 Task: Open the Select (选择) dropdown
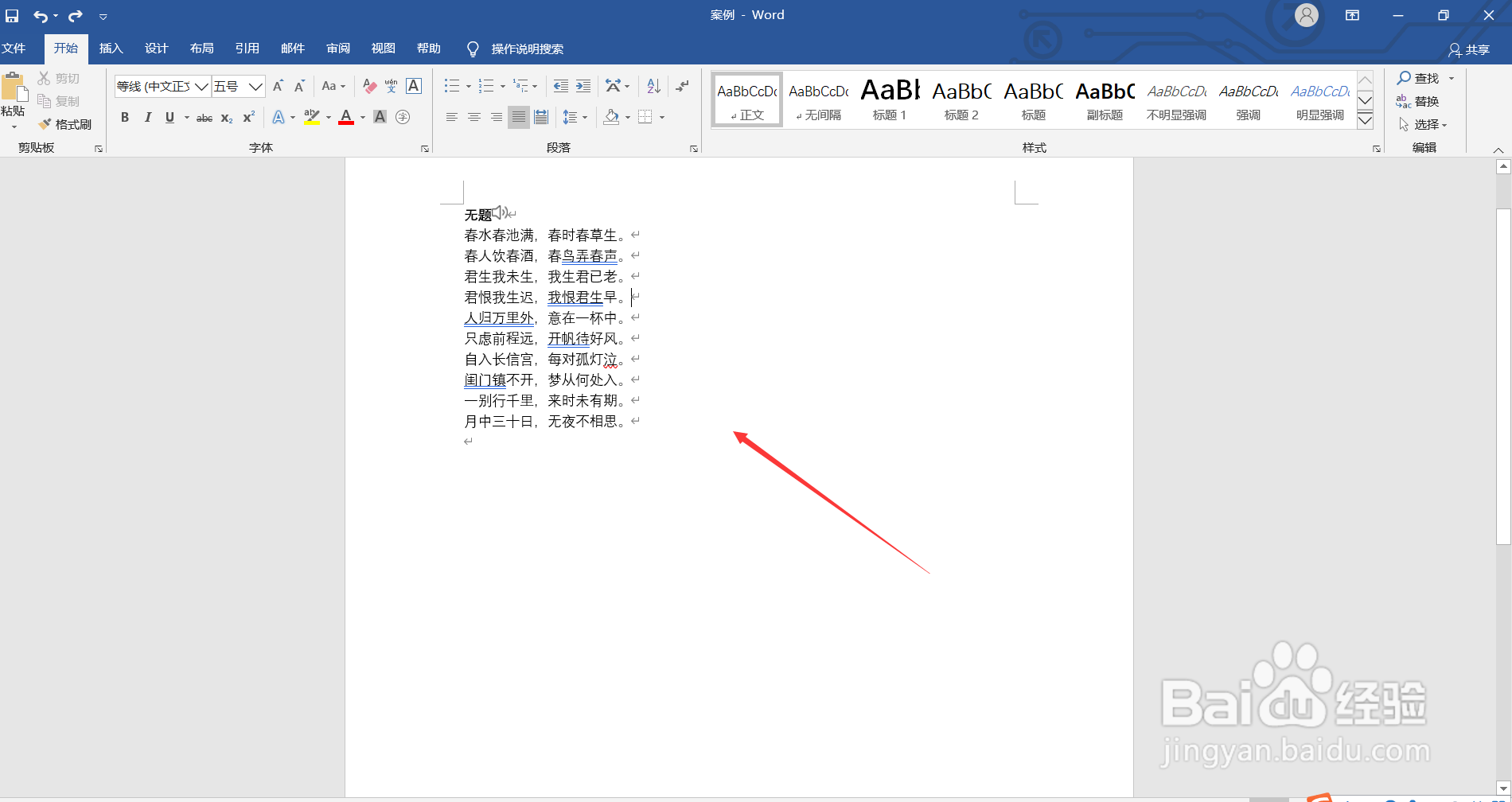[x=1424, y=124]
